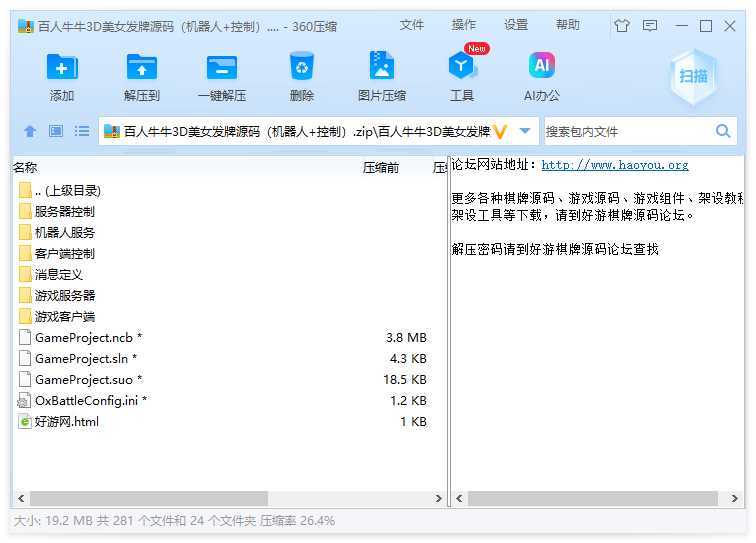Viewport: 756px width, 543px height.
Task: Open the 图片压缩 image compression tool
Action: pyautogui.click(x=381, y=68)
